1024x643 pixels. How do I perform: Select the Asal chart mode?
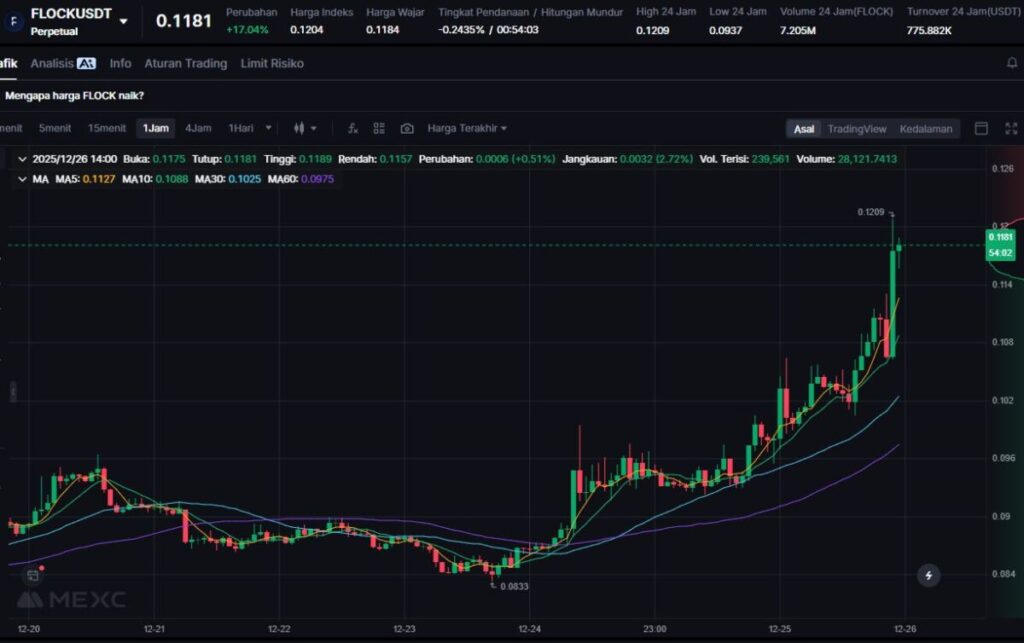pyautogui.click(x=804, y=129)
